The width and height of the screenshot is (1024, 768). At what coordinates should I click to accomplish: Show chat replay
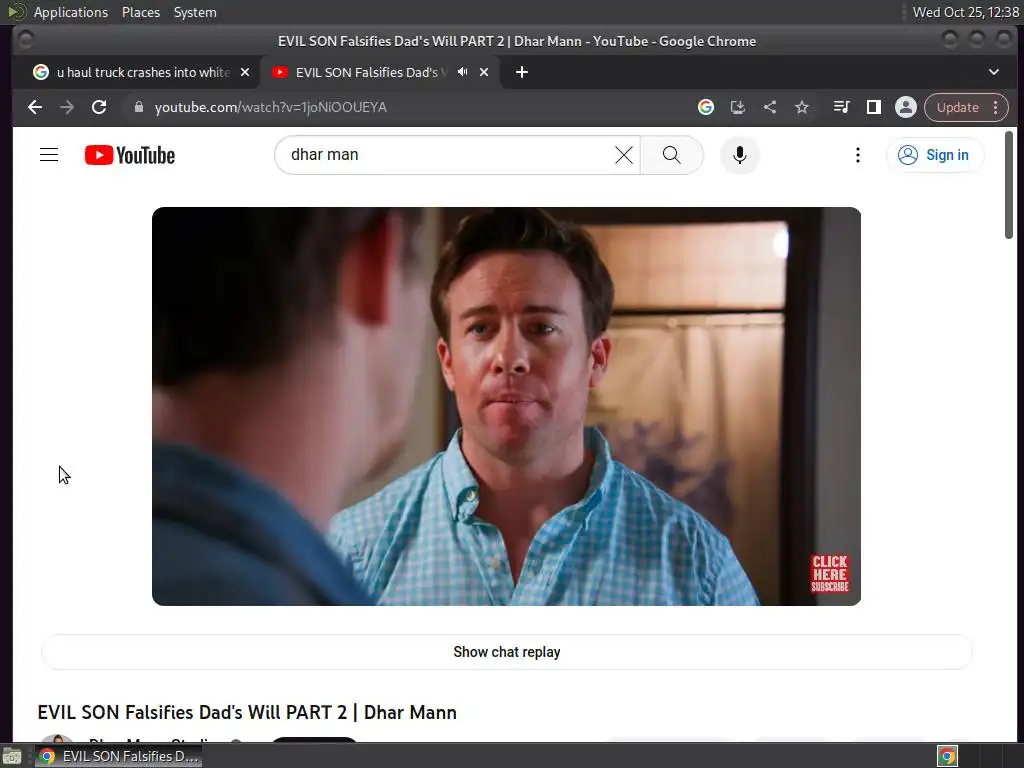(x=507, y=652)
